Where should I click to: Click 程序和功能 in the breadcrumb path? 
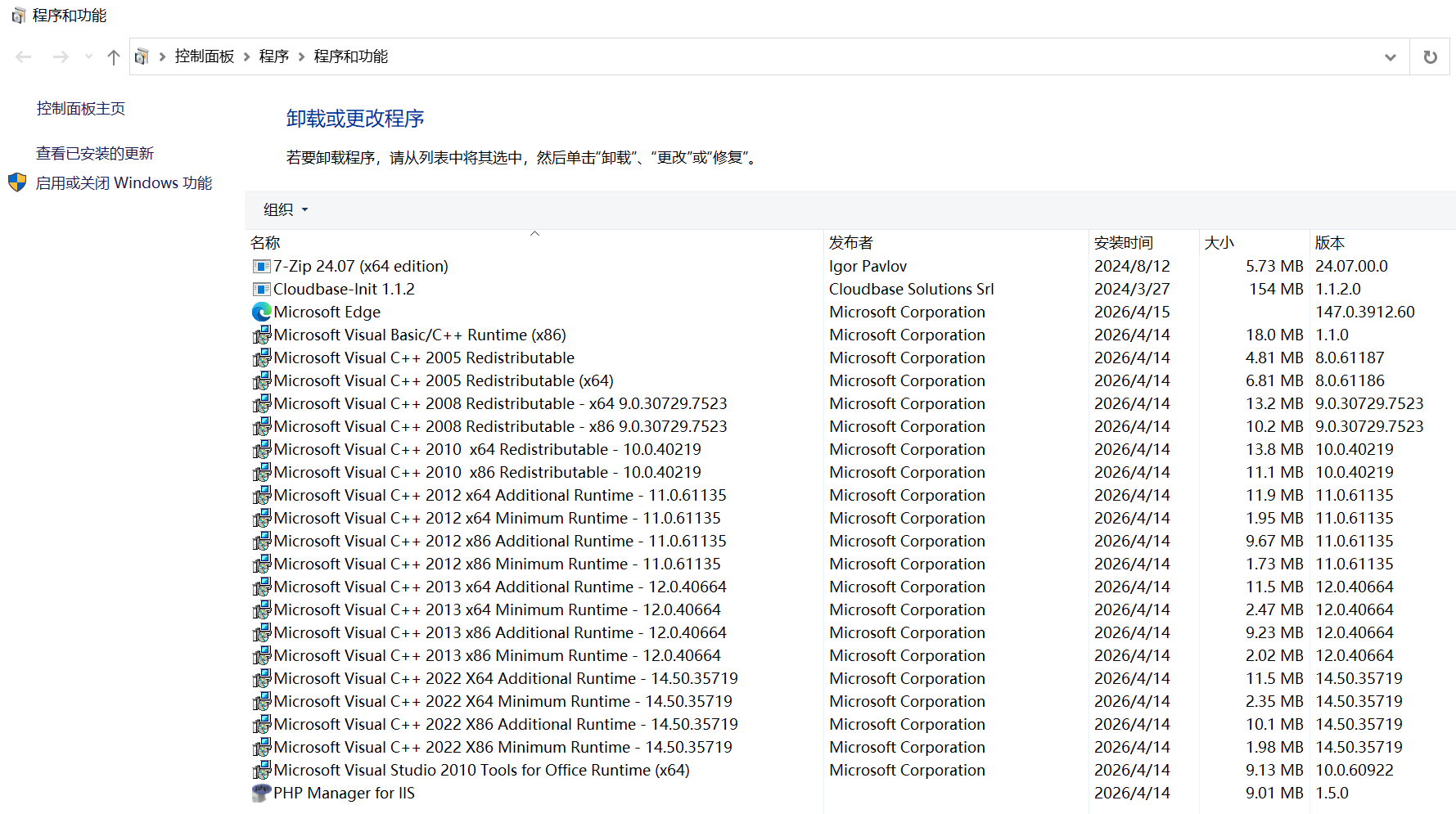click(351, 56)
